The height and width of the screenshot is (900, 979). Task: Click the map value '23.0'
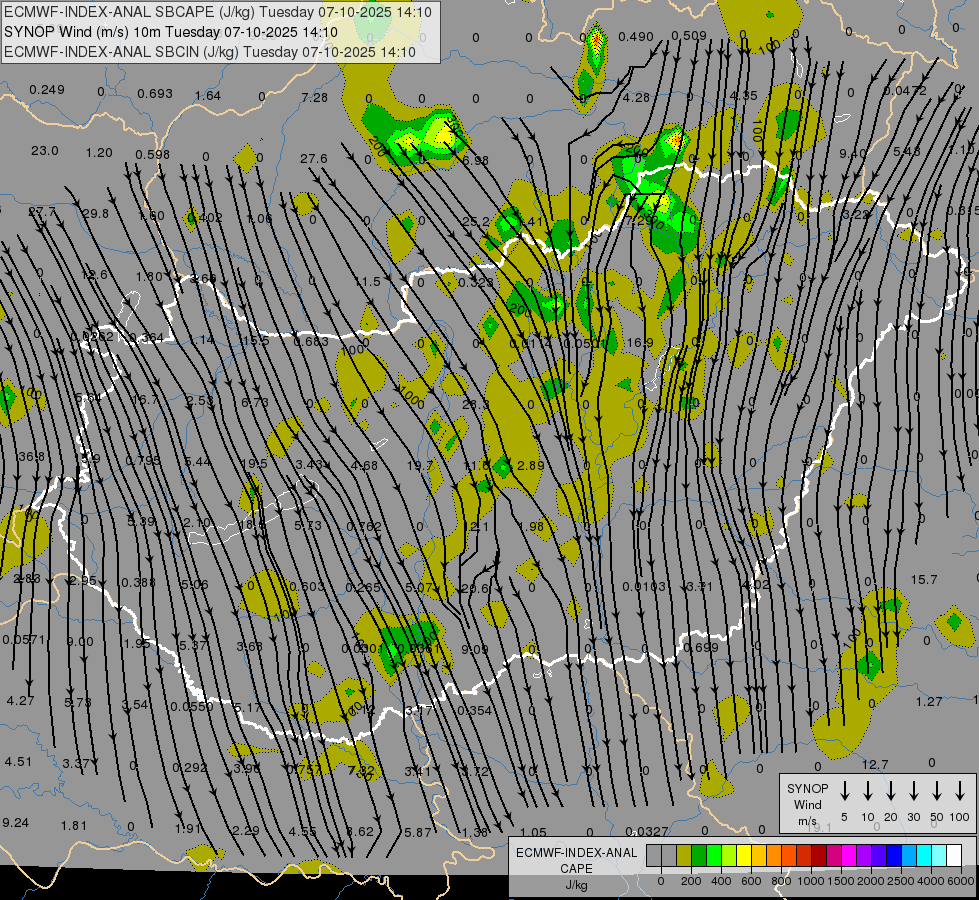(45, 151)
